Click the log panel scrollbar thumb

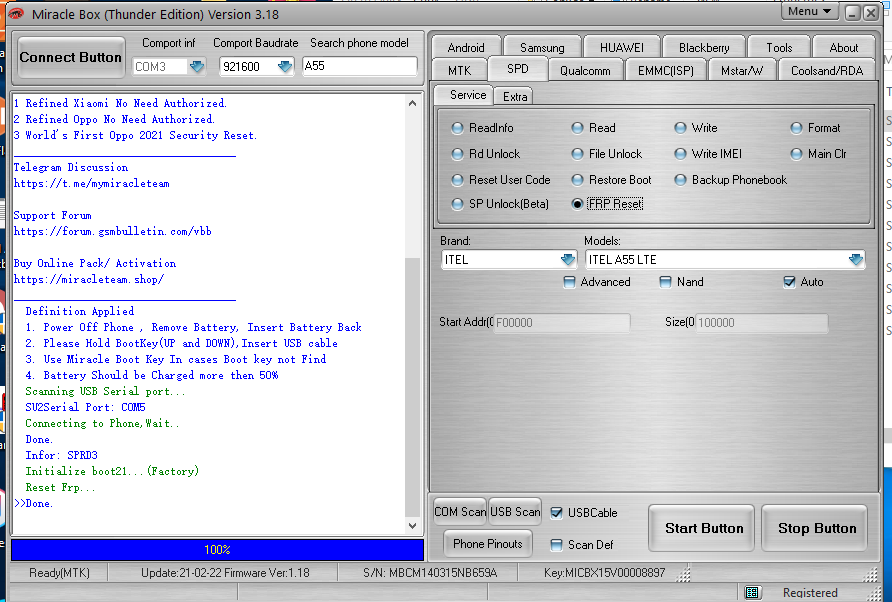click(x=413, y=387)
